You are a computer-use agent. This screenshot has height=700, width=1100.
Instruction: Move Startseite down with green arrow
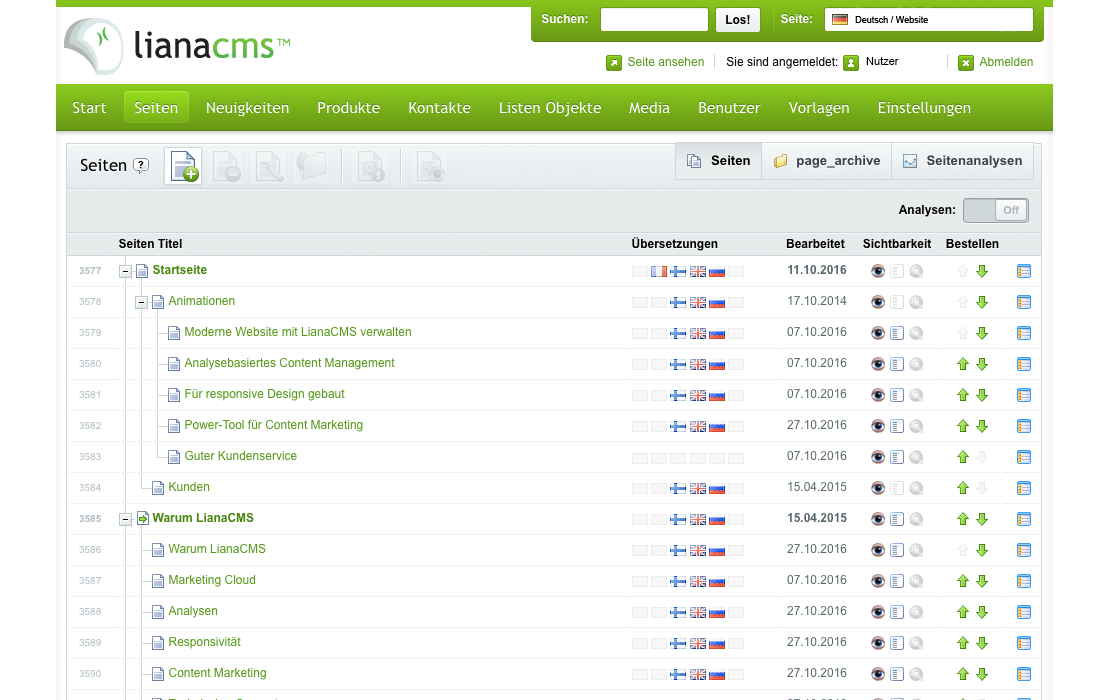click(982, 271)
